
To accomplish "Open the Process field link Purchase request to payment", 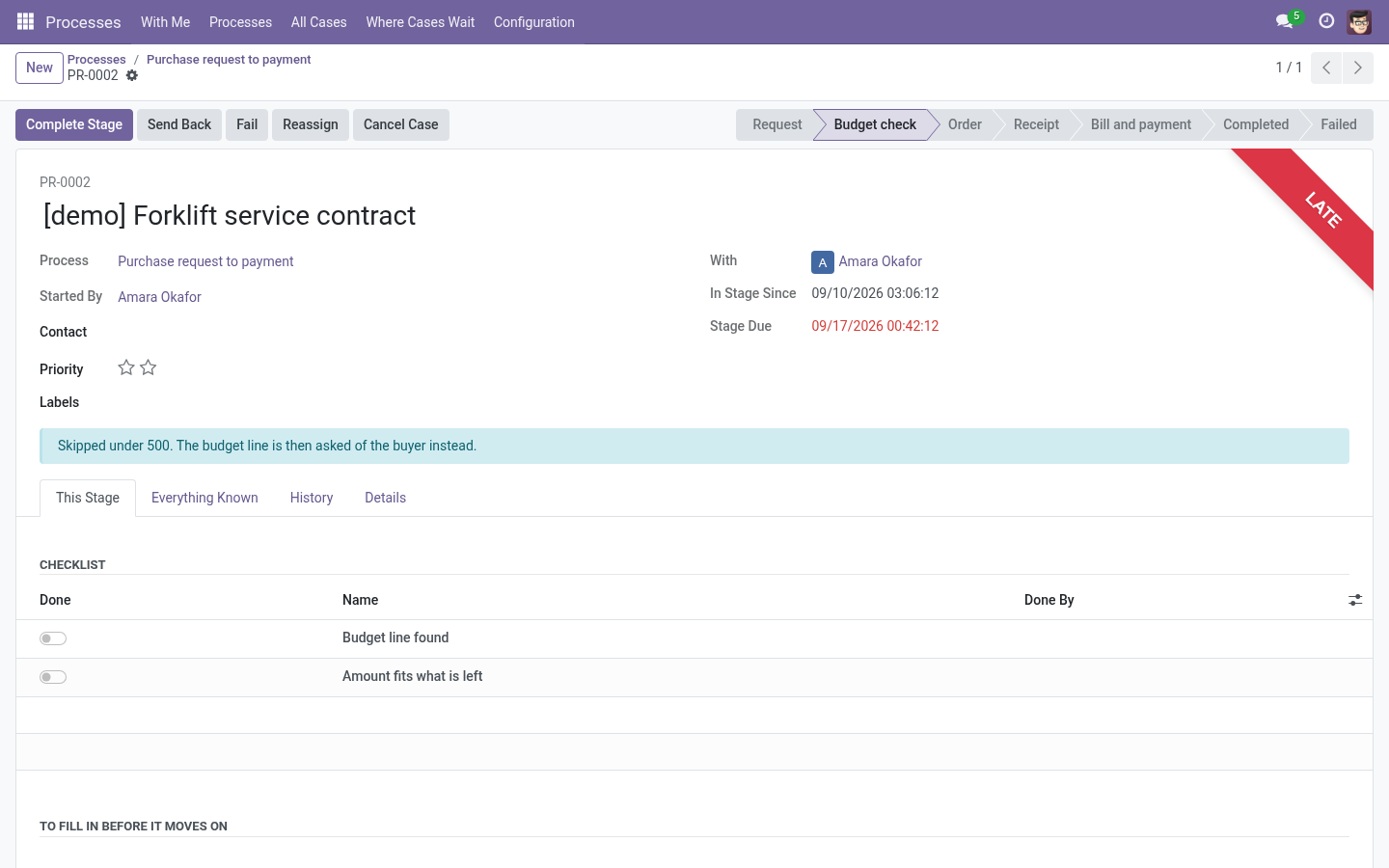I will (205, 261).
